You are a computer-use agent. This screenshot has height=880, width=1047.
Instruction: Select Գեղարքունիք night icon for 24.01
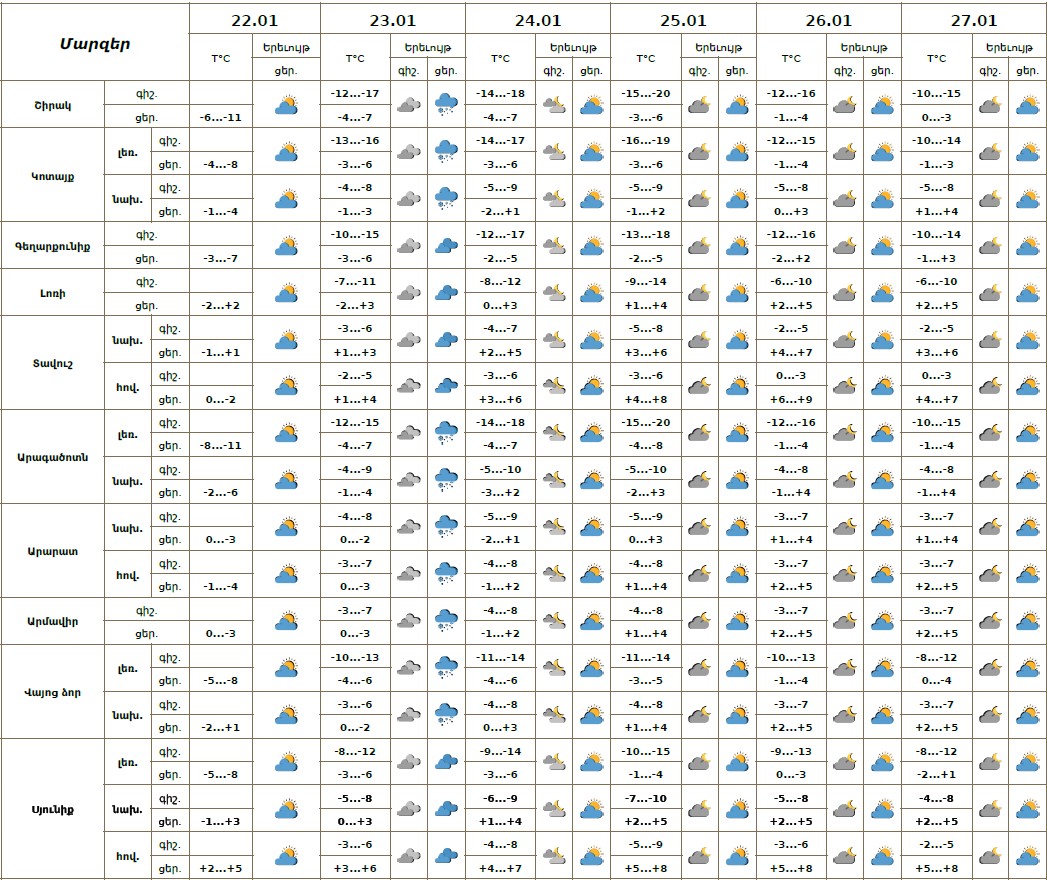tap(553, 246)
